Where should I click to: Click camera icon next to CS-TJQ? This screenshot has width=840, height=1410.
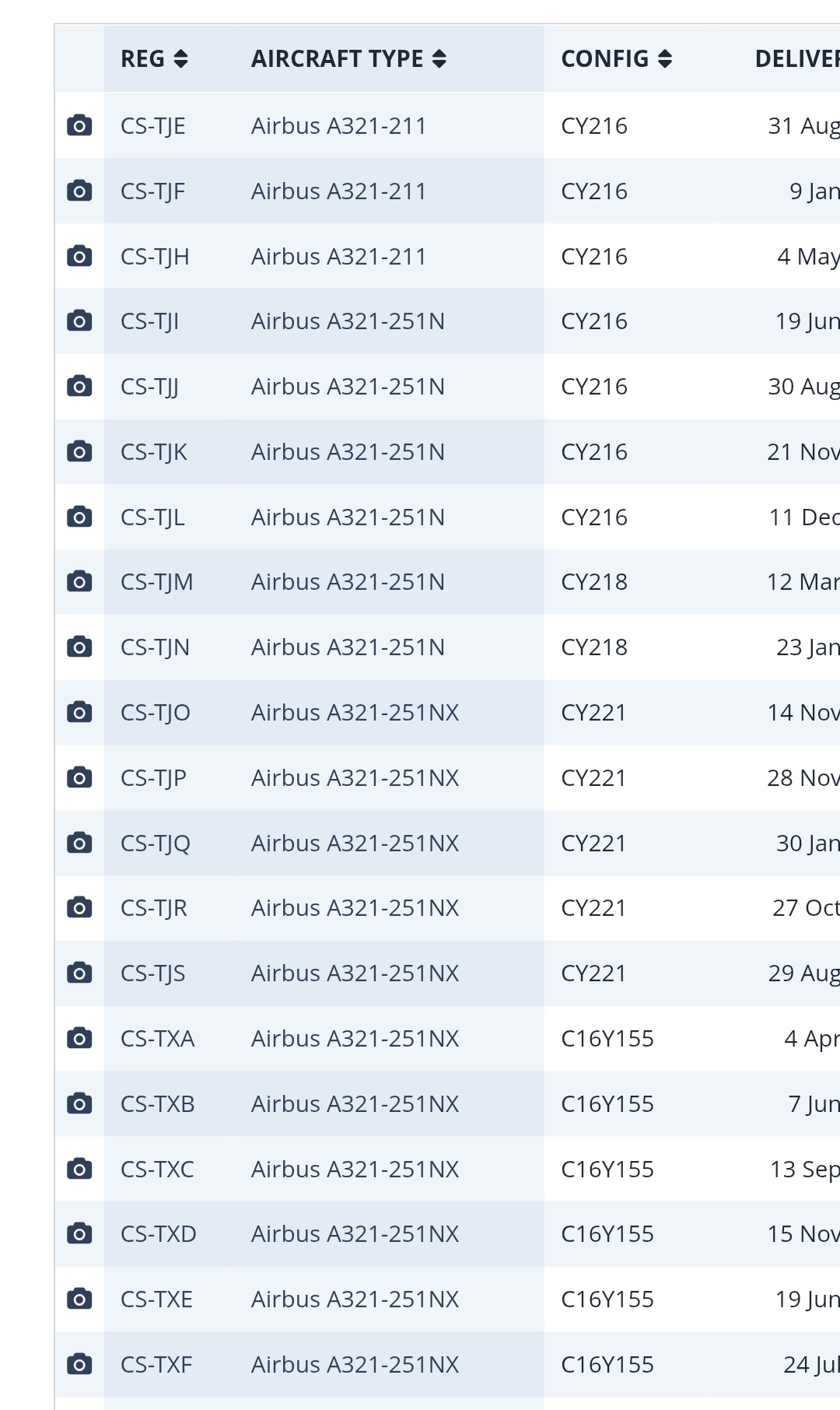tap(79, 843)
